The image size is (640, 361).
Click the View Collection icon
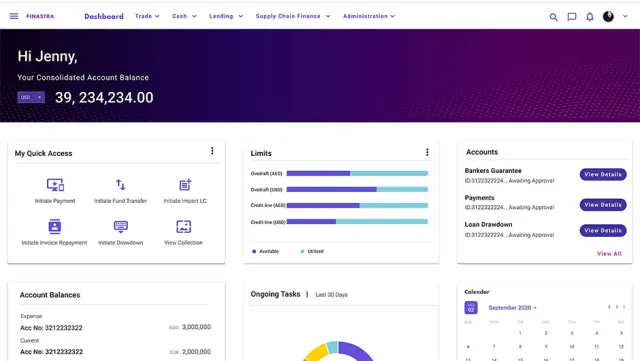click(x=184, y=226)
